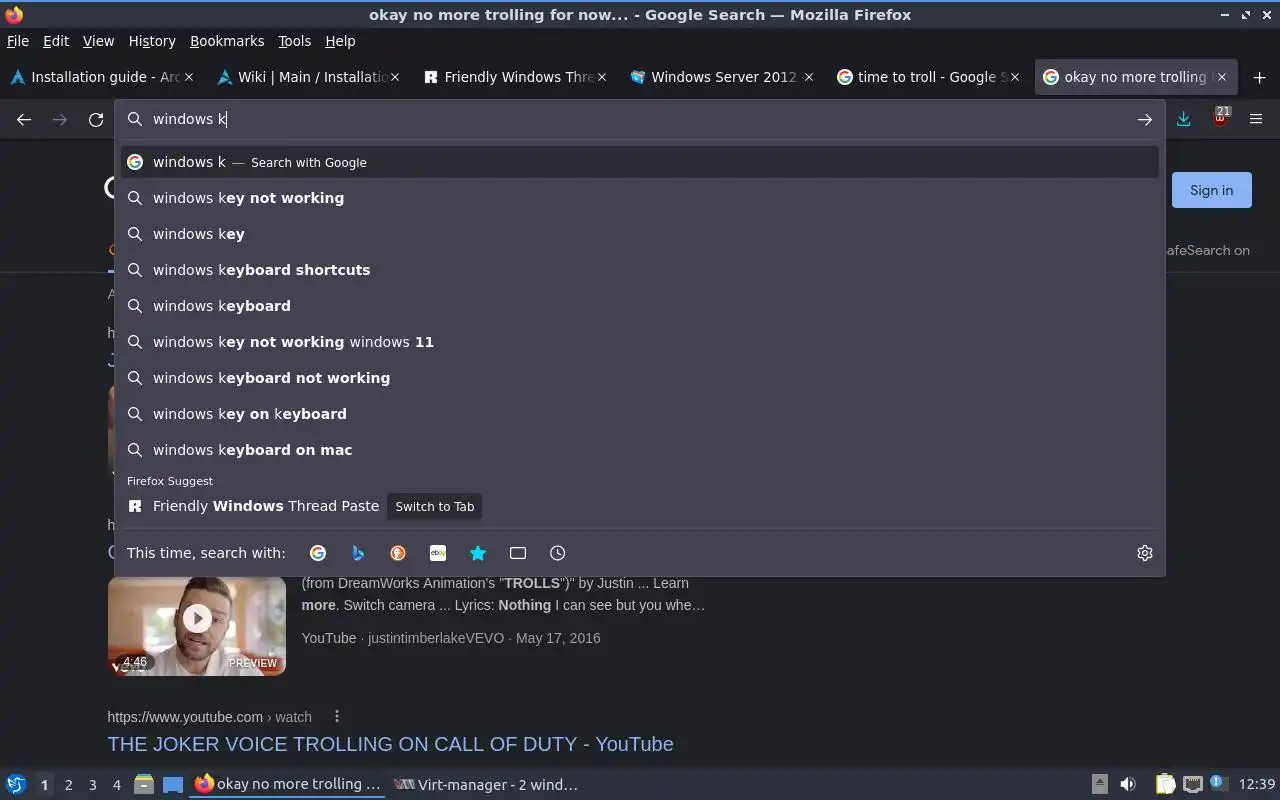Open the volume control in system tray

coord(1128,784)
